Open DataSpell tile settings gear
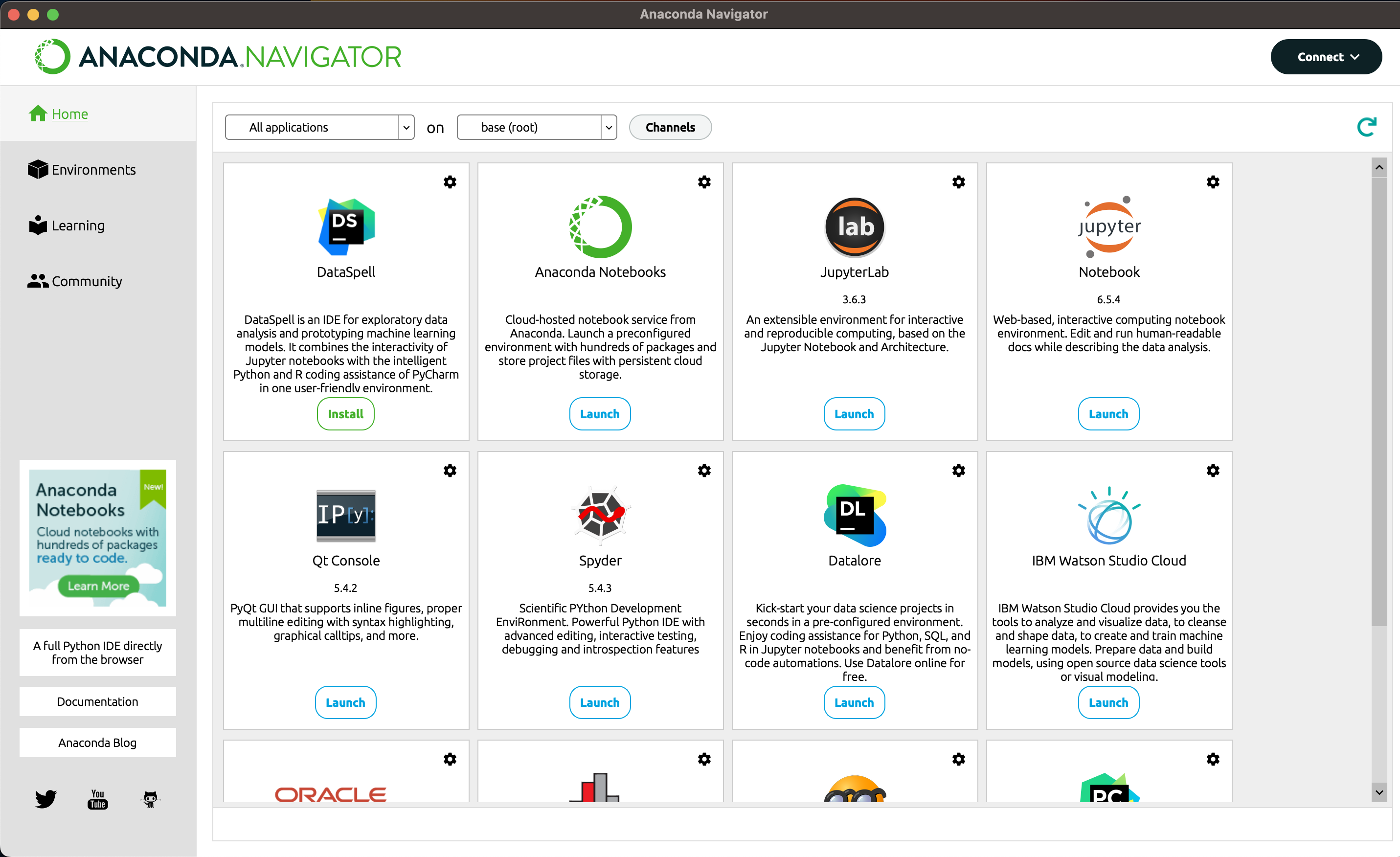 (450, 182)
